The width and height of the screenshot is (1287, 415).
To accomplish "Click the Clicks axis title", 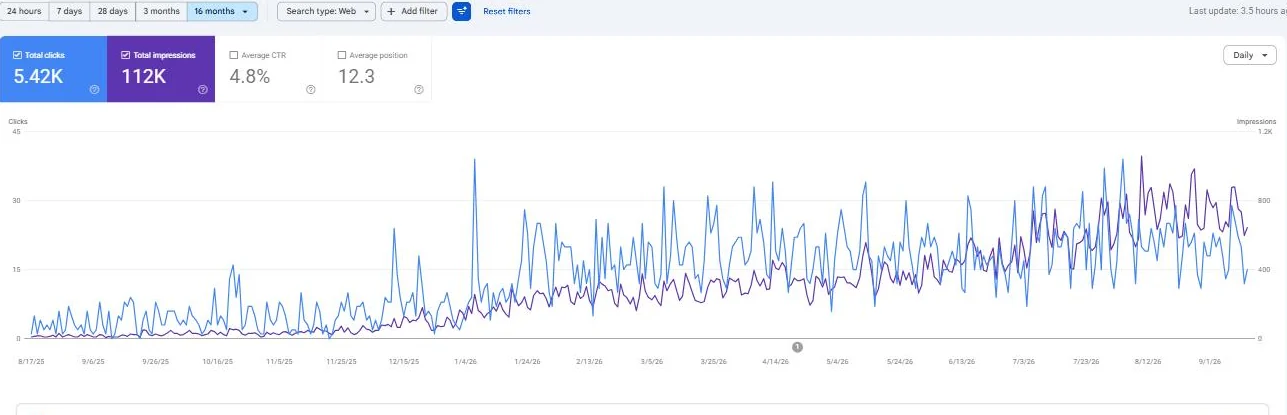I will (x=18, y=122).
